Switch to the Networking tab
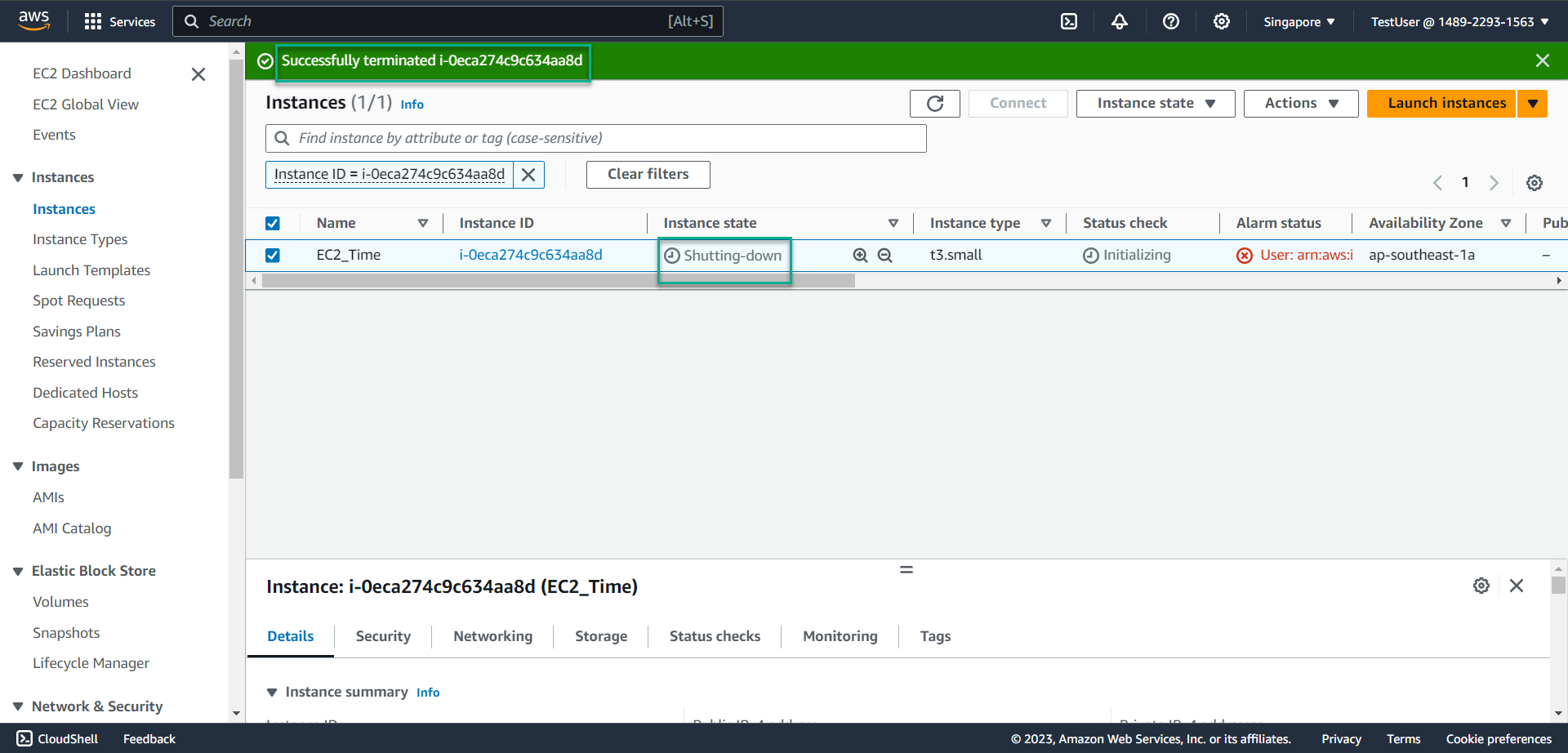Image resolution: width=1568 pixels, height=753 pixels. pyautogui.click(x=492, y=636)
